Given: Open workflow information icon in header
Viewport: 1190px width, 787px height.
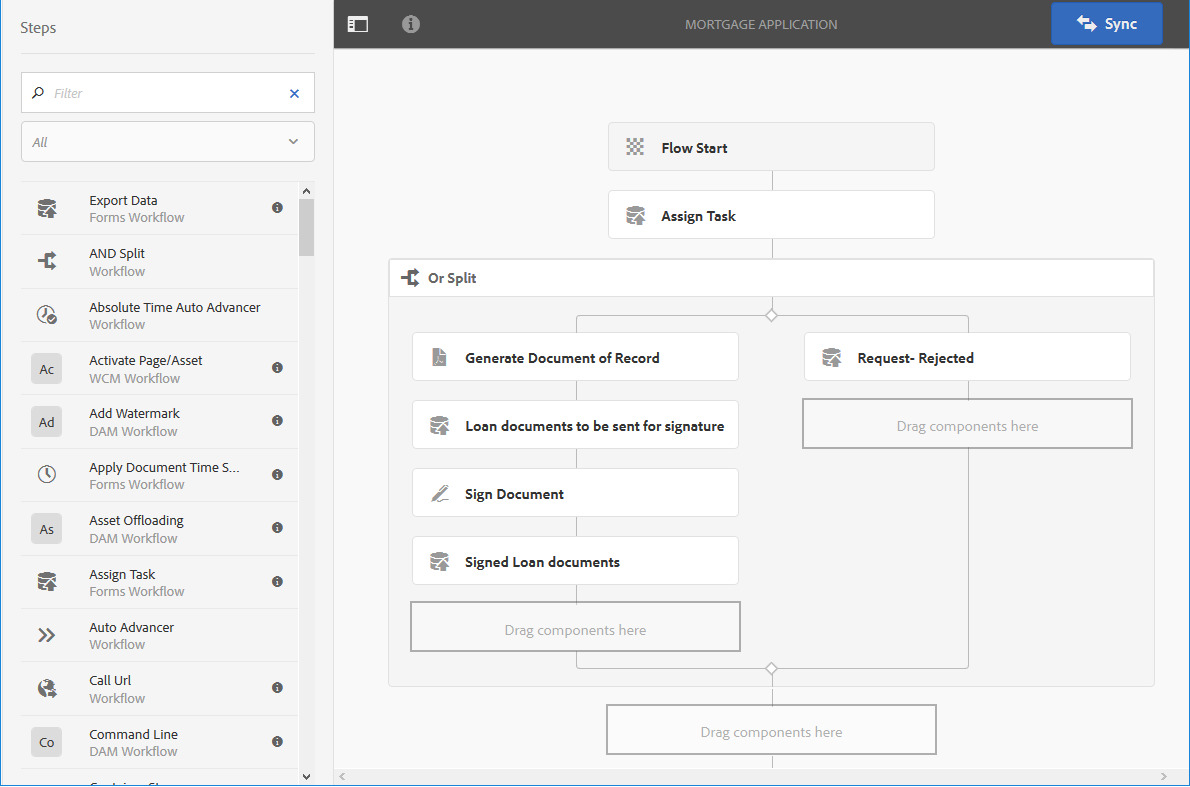Looking at the screenshot, I should click(411, 24).
